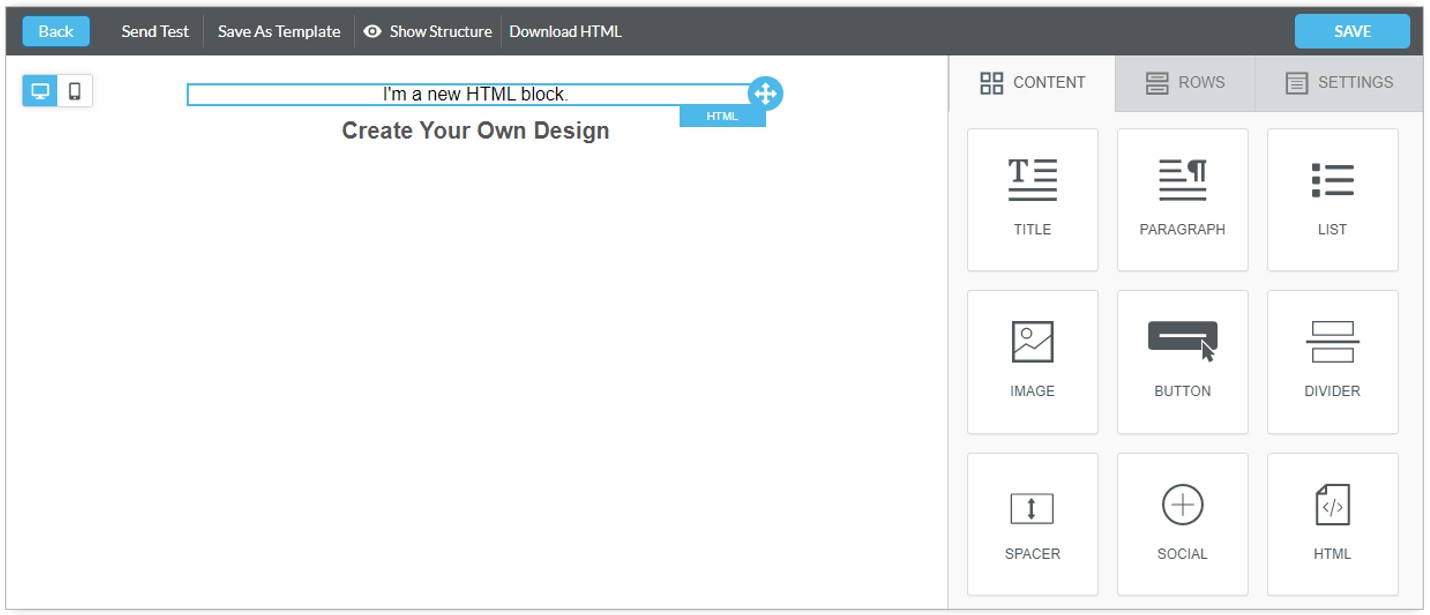
Task: Add a Paragraph content block
Action: [x=1182, y=200]
